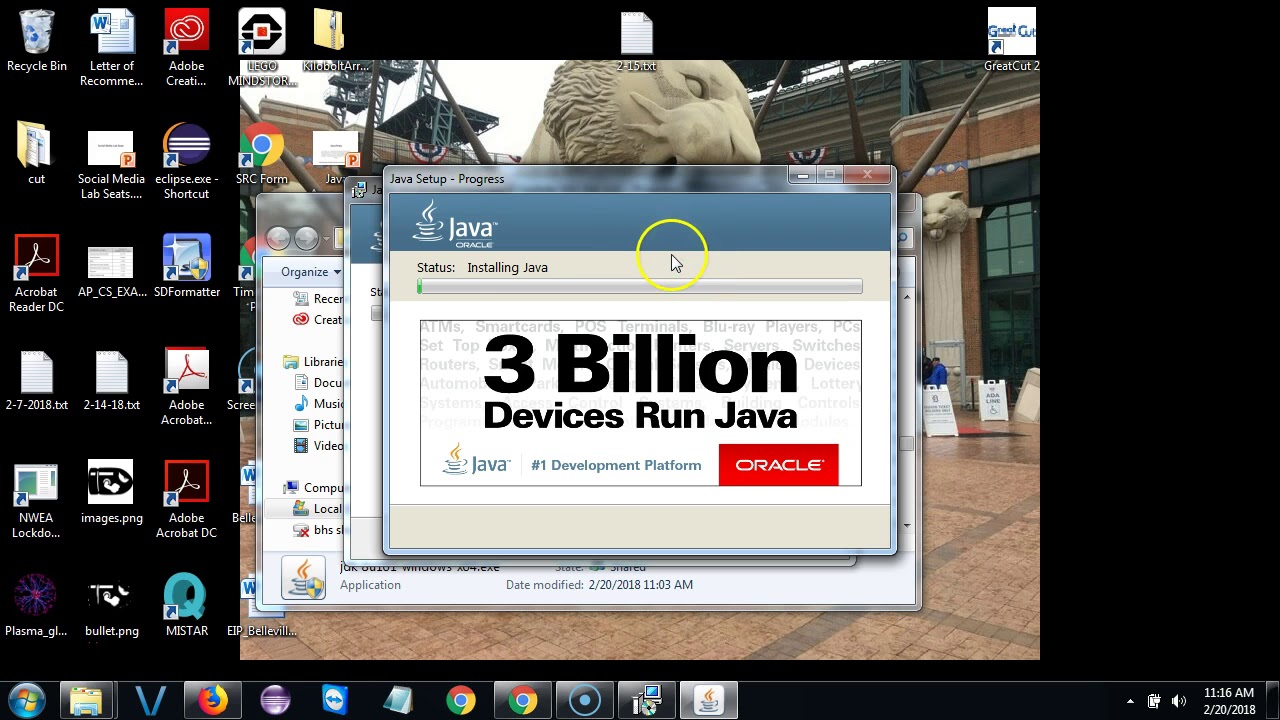Screen dimensions: 1280x720
Task: Open the 2-7-2018.txt text file
Action: (x=37, y=380)
